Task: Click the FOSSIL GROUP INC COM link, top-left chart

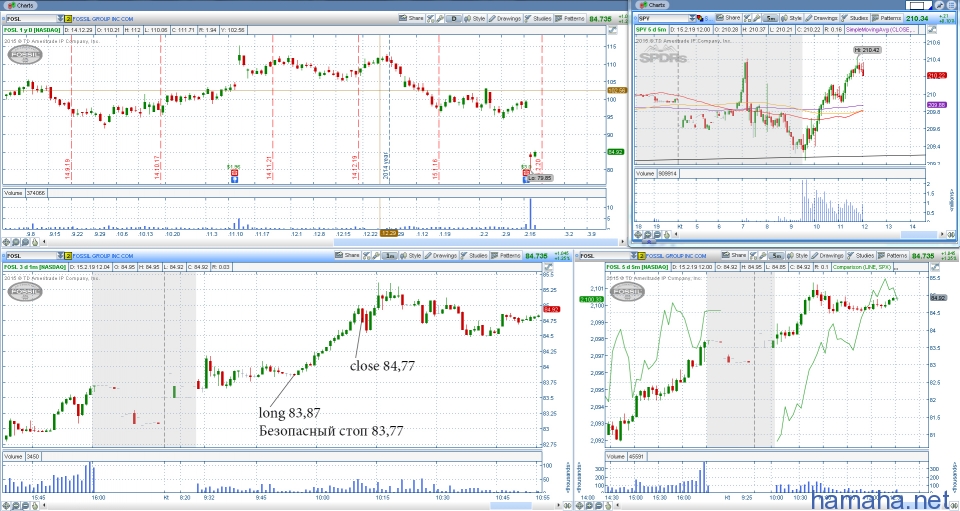Action: tap(105, 18)
